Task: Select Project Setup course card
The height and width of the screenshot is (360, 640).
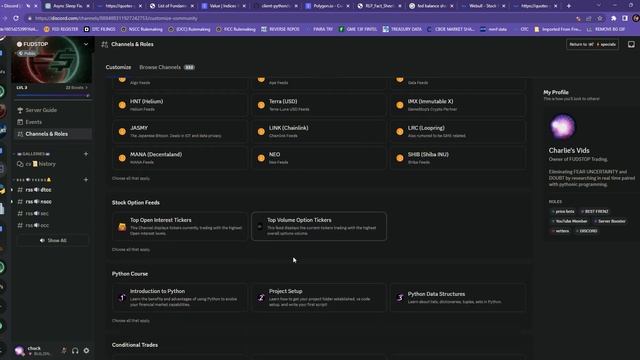Action: point(319,298)
